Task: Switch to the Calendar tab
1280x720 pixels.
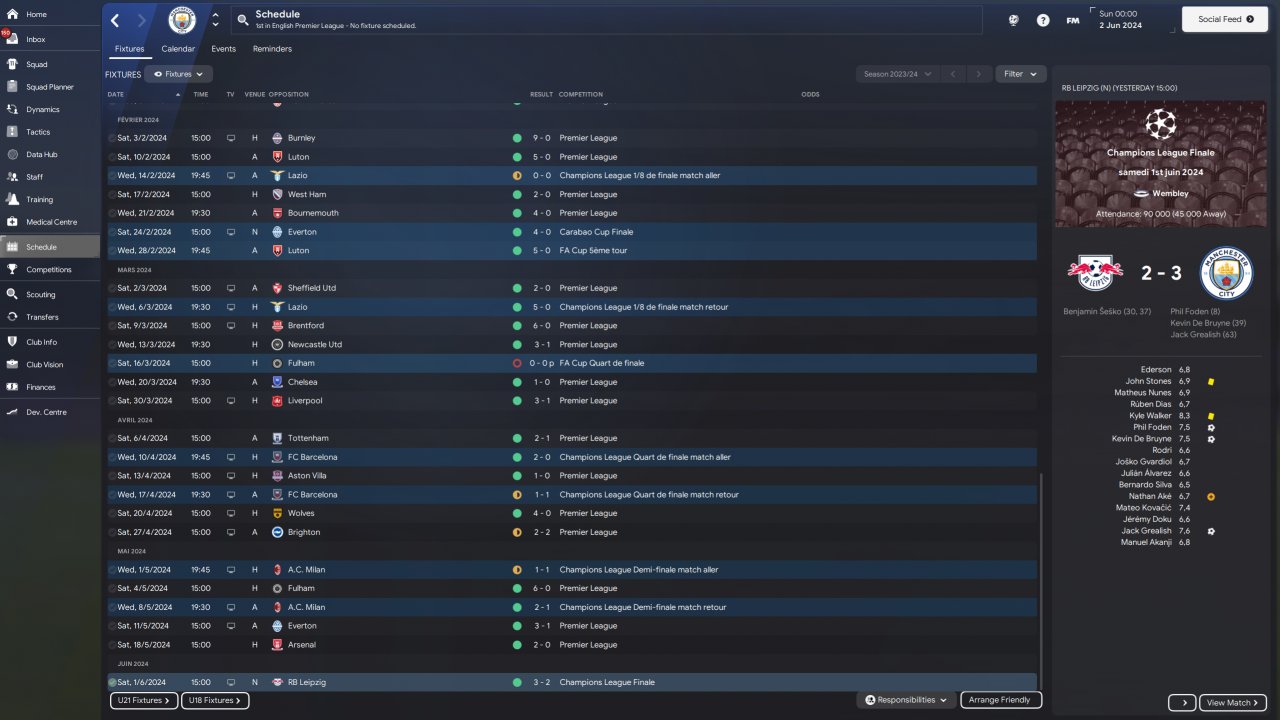Action: click(178, 48)
